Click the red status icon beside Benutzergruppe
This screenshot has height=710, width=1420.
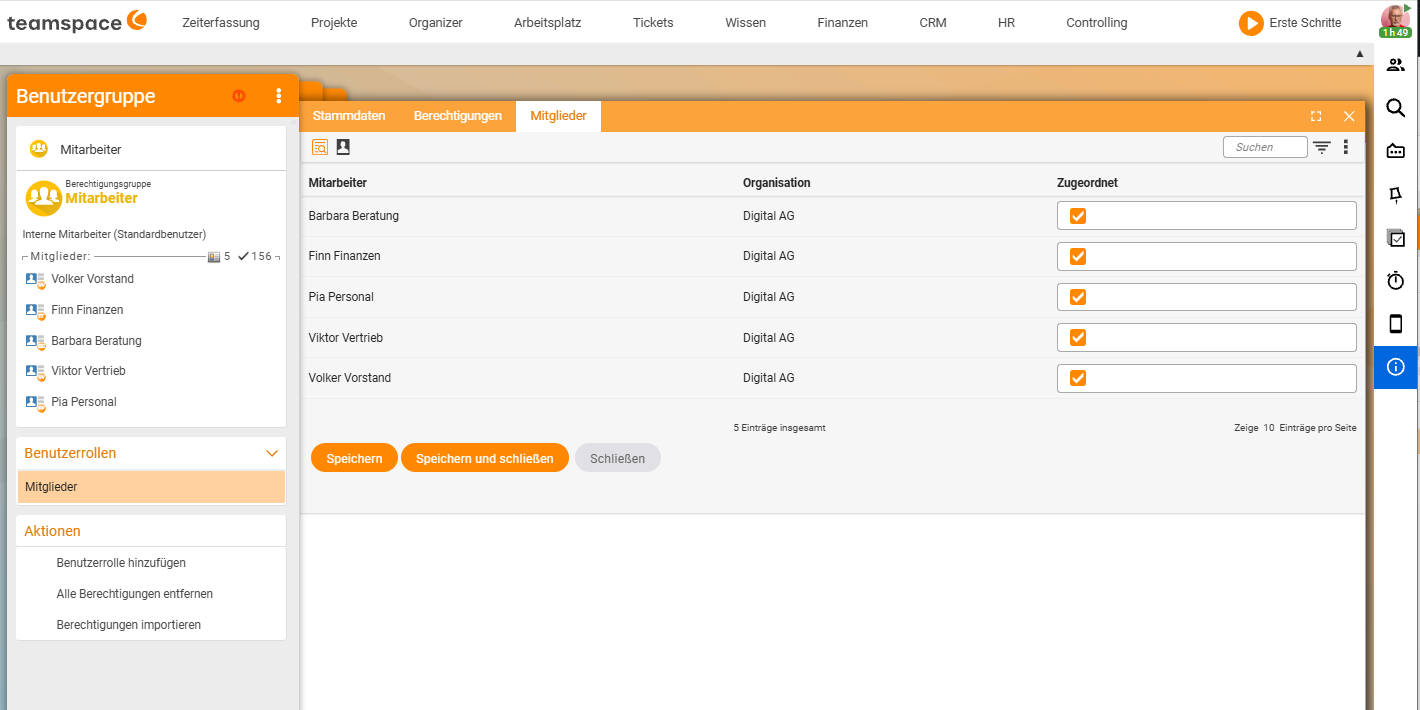[x=239, y=96]
